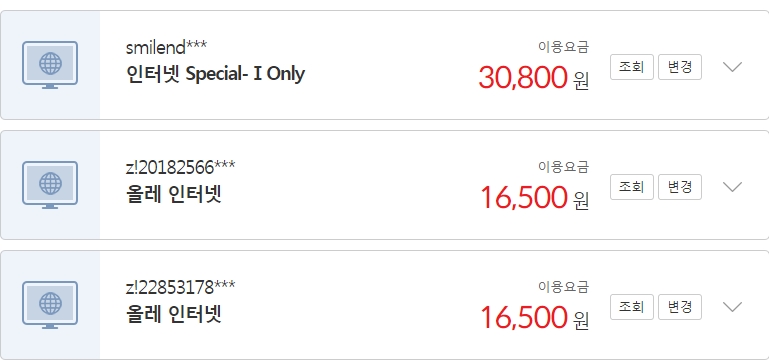Click the globe monitor icon for z!20182566***

pos(50,185)
